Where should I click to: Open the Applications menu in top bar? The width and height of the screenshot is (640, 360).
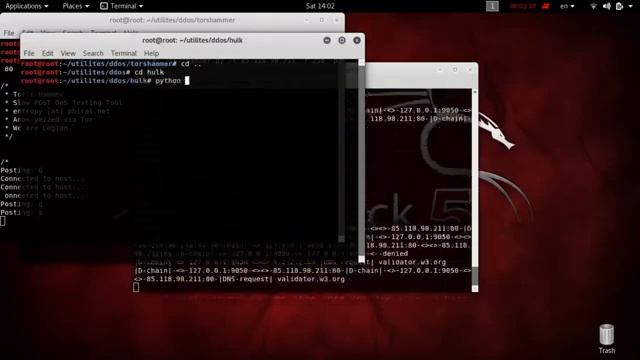[27, 6]
